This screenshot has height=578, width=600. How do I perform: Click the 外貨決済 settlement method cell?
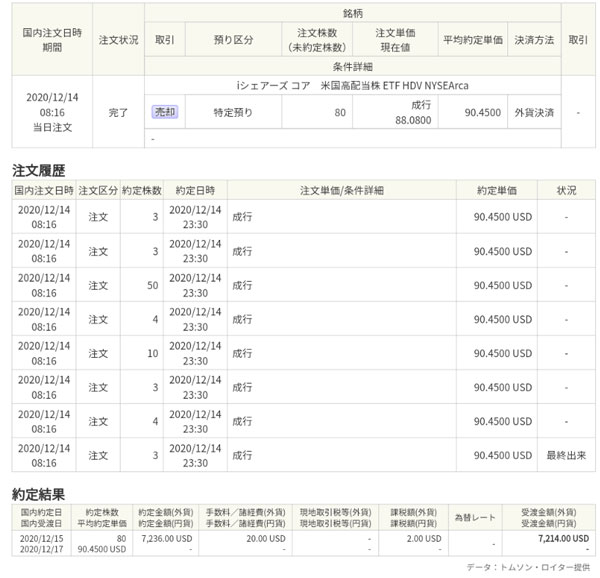coord(532,112)
